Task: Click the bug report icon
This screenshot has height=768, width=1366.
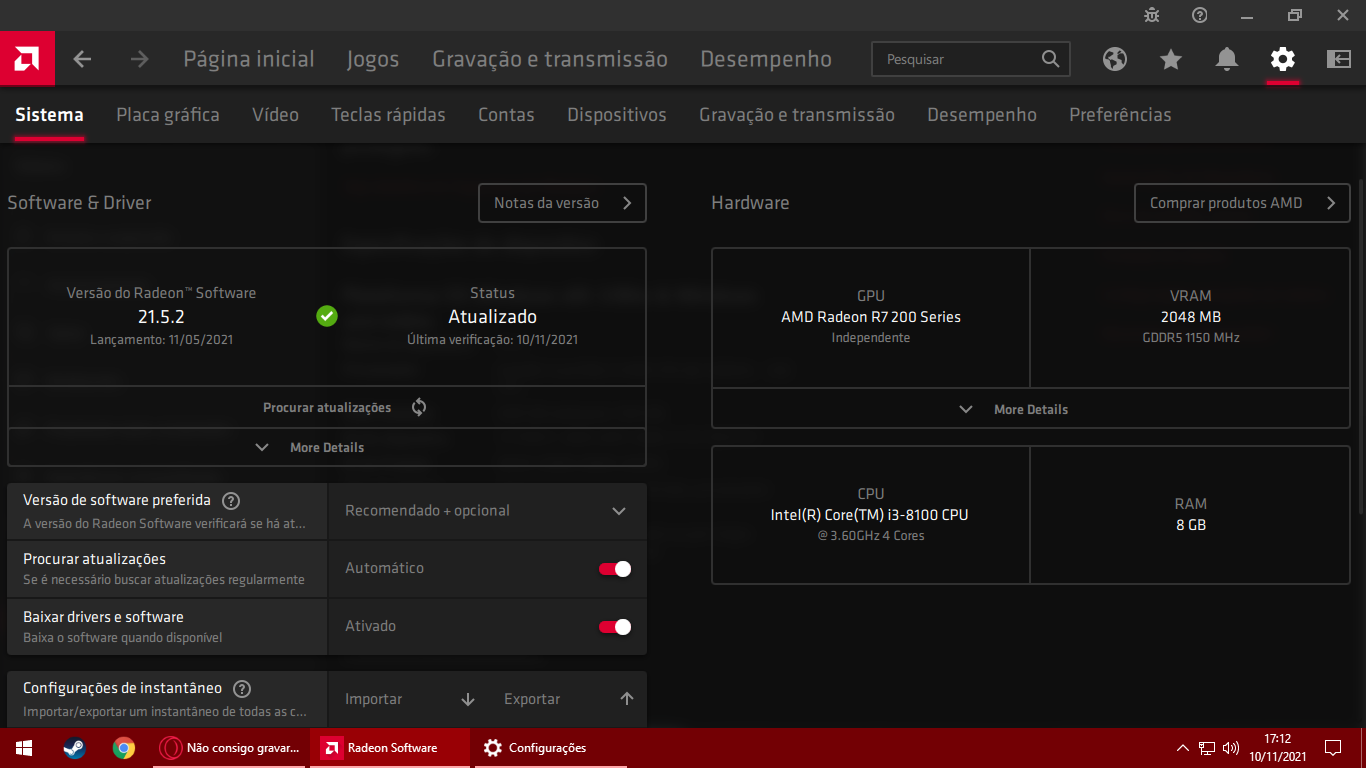Action: coord(1152,15)
